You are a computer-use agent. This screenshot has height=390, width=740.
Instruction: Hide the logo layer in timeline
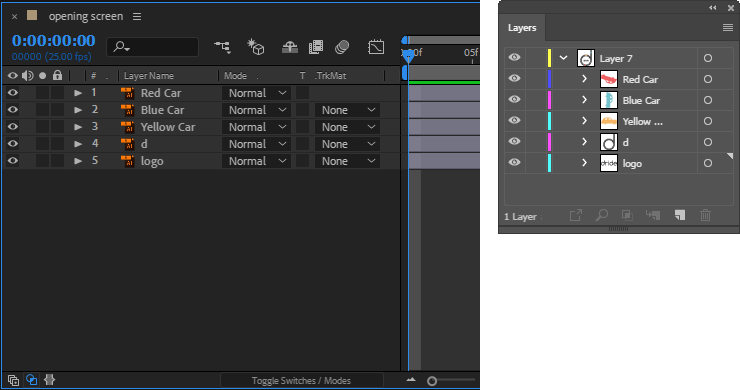(13, 161)
